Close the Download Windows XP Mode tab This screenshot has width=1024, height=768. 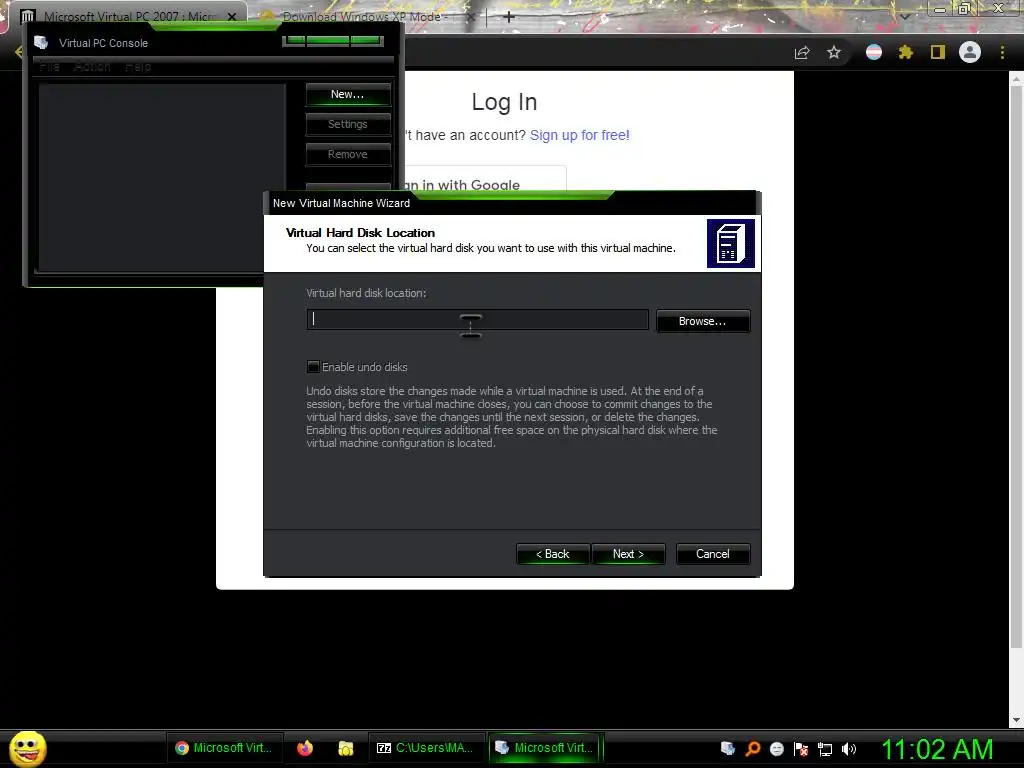click(470, 17)
